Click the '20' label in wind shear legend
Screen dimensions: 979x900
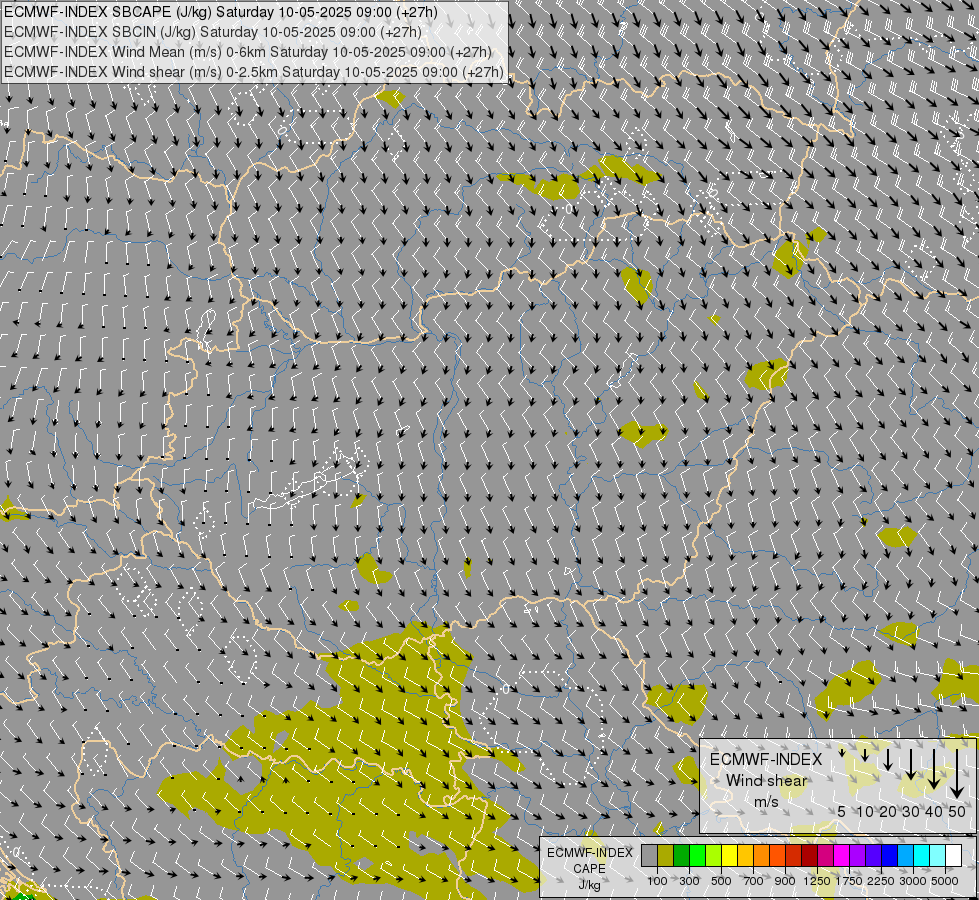[888, 811]
